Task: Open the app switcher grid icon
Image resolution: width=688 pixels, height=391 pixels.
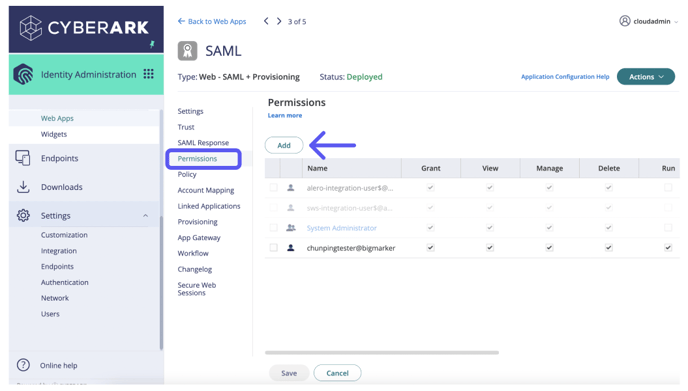Action: (148, 74)
